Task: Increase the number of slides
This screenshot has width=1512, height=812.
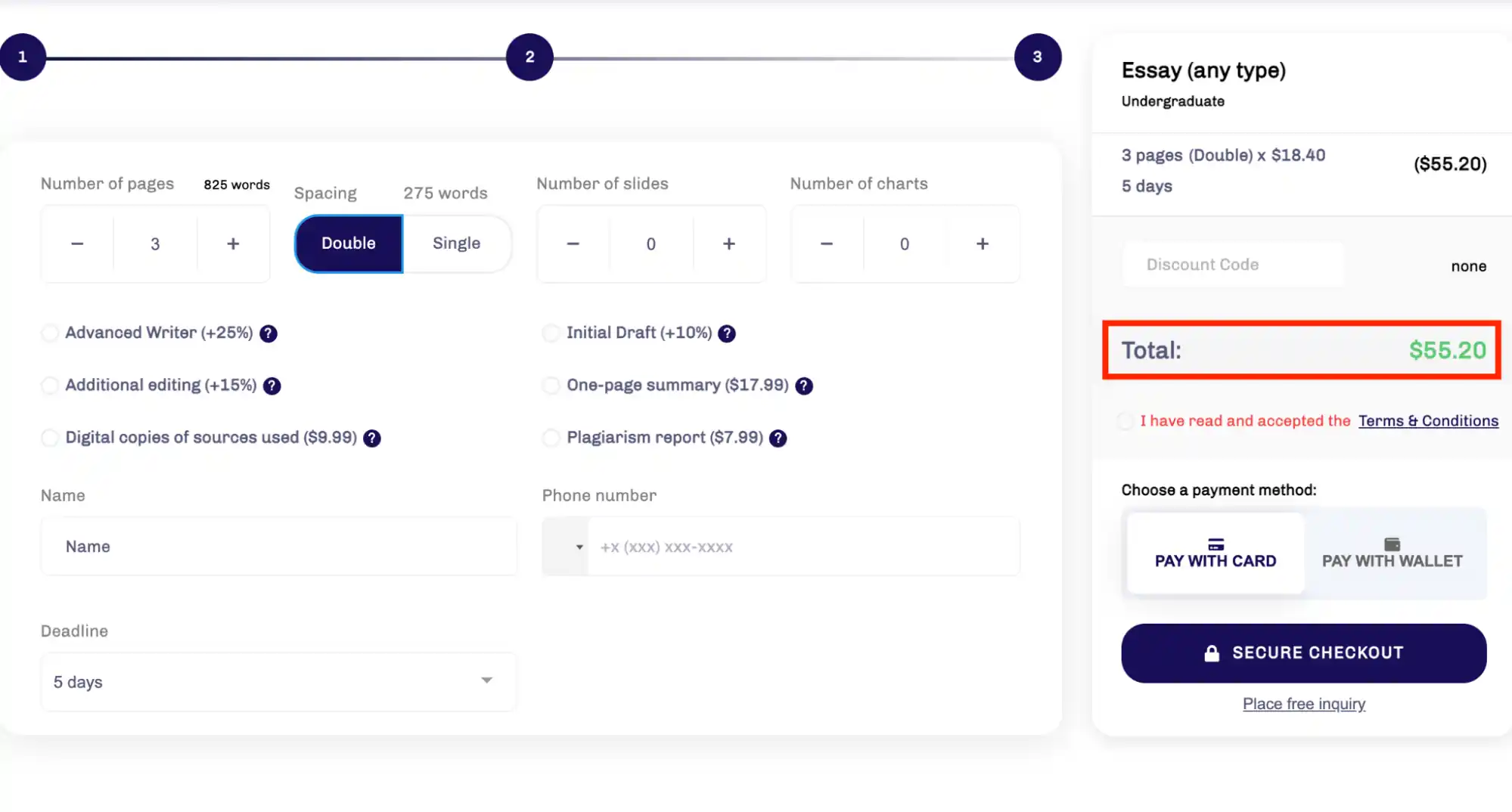Action: pyautogui.click(x=729, y=243)
